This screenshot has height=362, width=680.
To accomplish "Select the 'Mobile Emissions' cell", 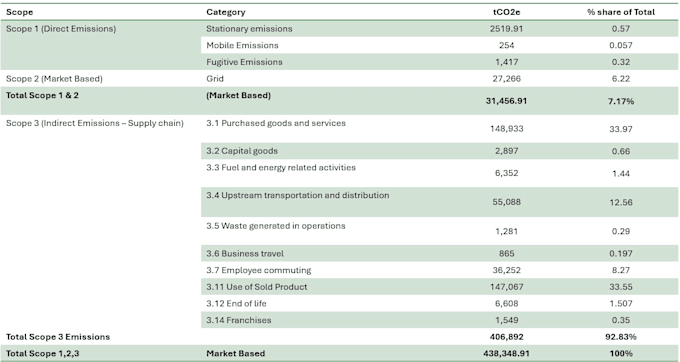I will pos(242,45).
